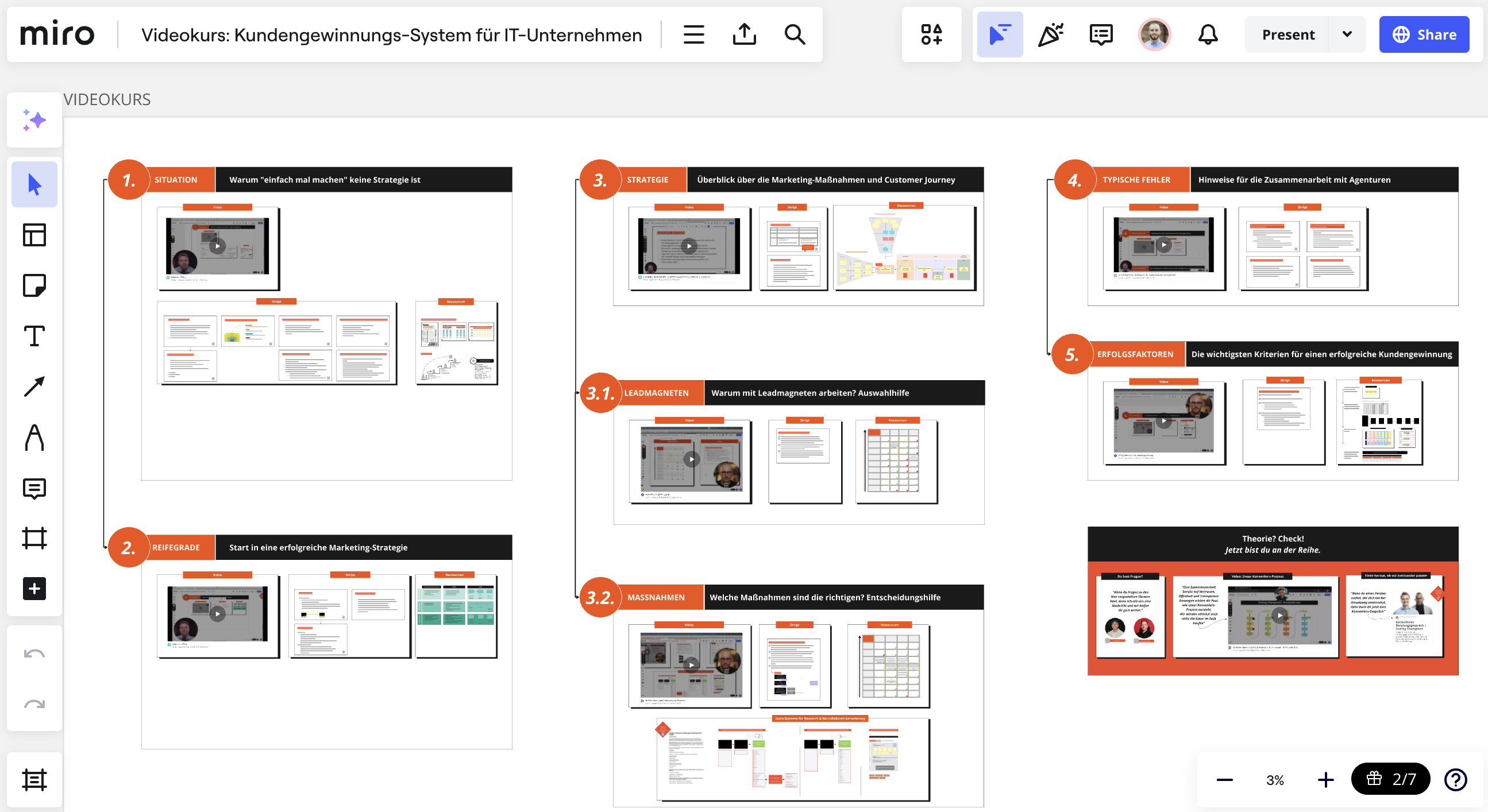Click the Share button
The height and width of the screenshot is (812, 1488).
click(1424, 34)
